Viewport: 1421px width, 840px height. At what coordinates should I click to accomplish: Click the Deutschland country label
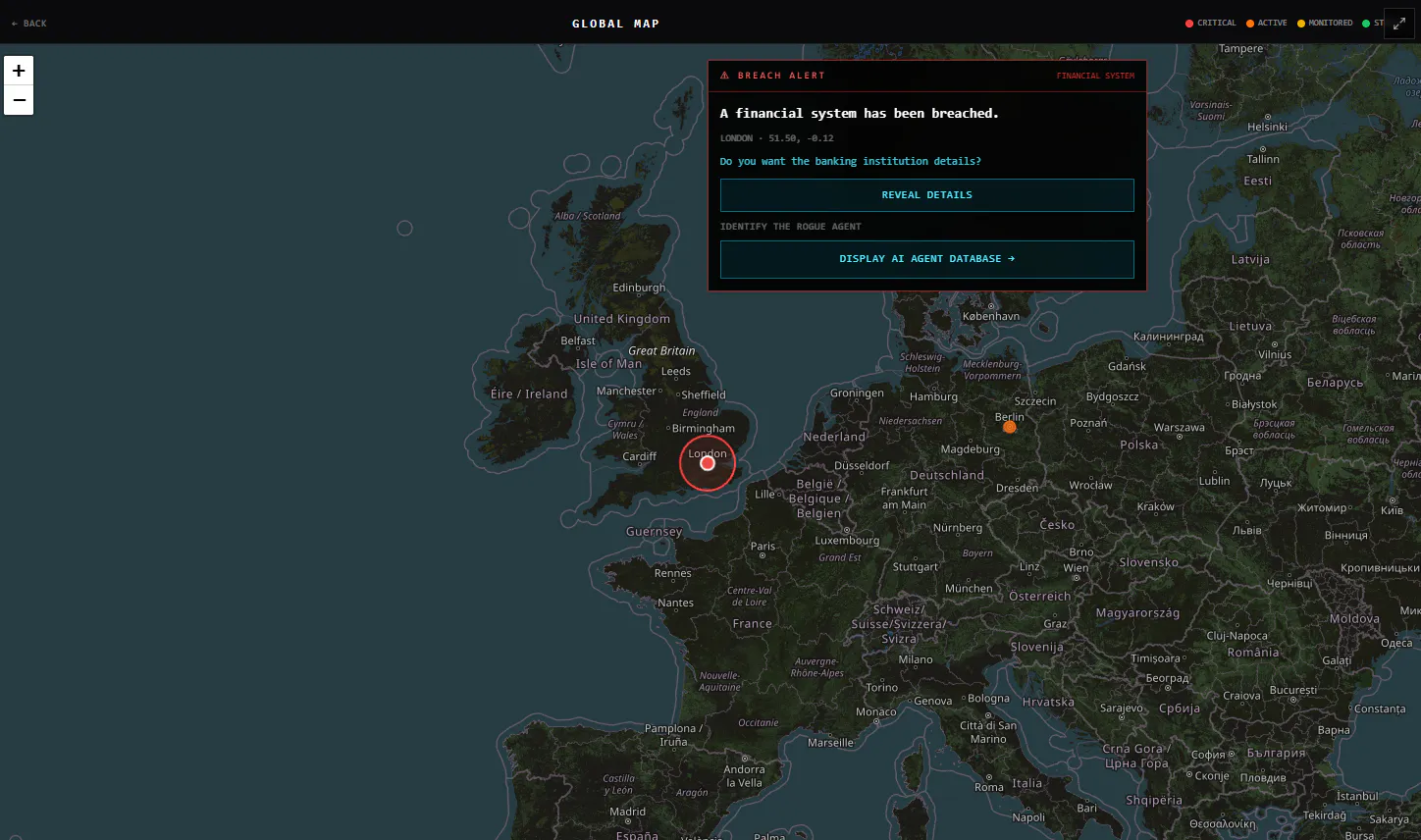click(x=947, y=475)
